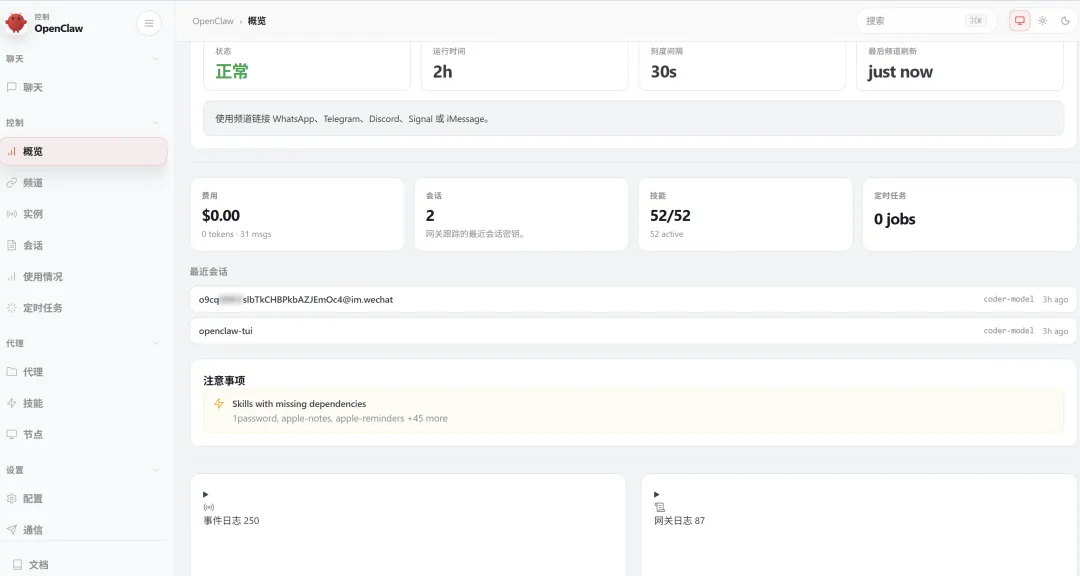The width and height of the screenshot is (1080, 576).
Task: Select 使用情况 usage menu item
Action: coord(42,277)
